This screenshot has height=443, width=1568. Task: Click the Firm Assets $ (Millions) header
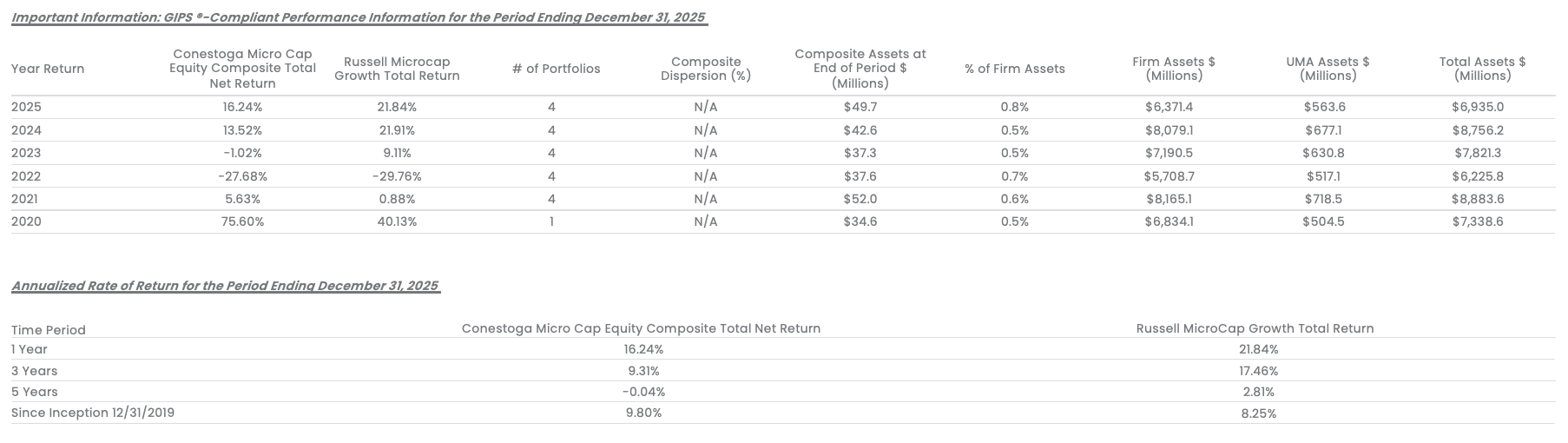(1173, 69)
